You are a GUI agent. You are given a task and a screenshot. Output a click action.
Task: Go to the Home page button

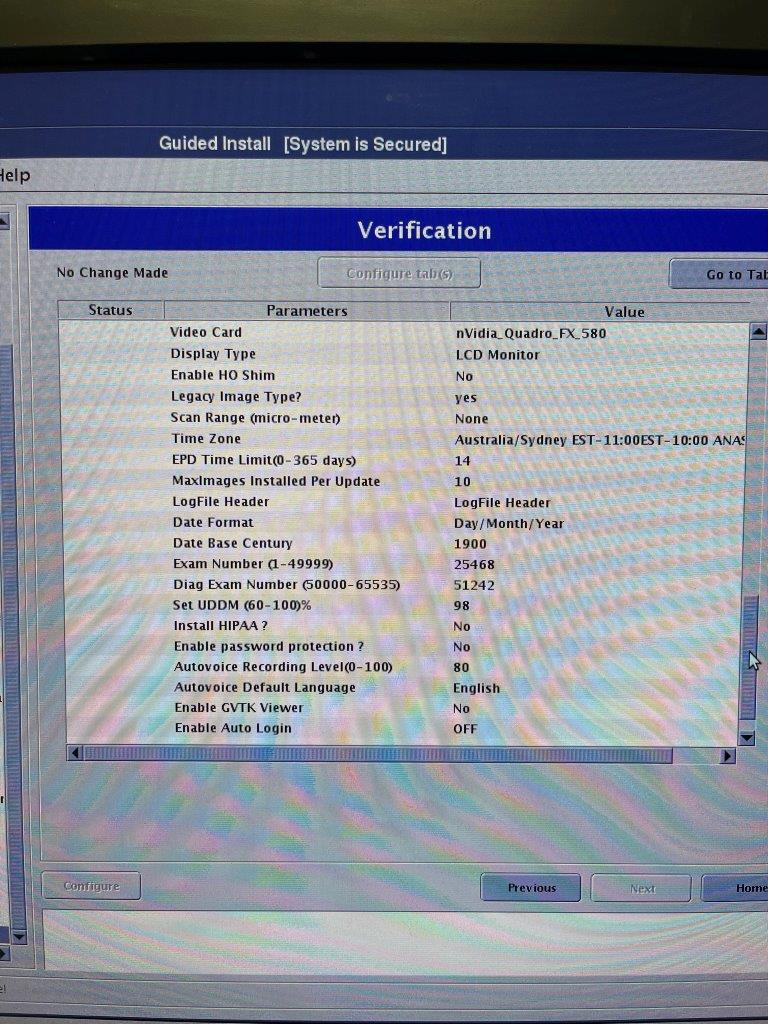point(738,888)
